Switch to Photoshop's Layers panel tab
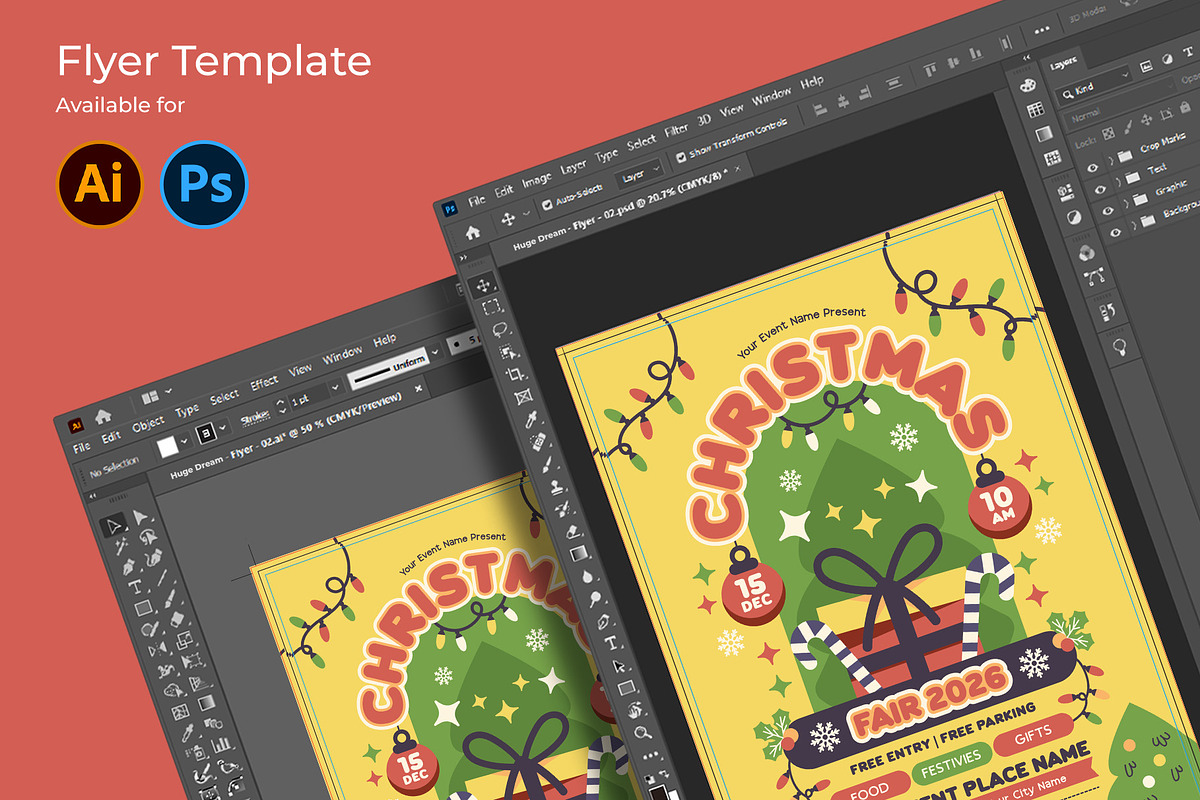1200x800 pixels. coord(1064,62)
